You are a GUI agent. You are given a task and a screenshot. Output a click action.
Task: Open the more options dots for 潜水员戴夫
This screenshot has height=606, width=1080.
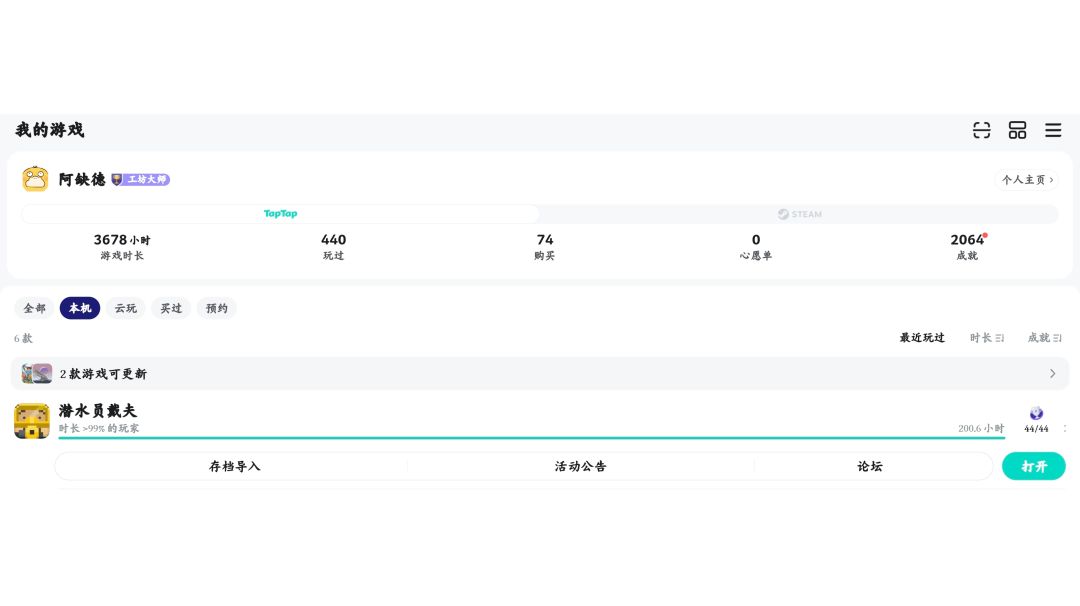[x=1065, y=428]
